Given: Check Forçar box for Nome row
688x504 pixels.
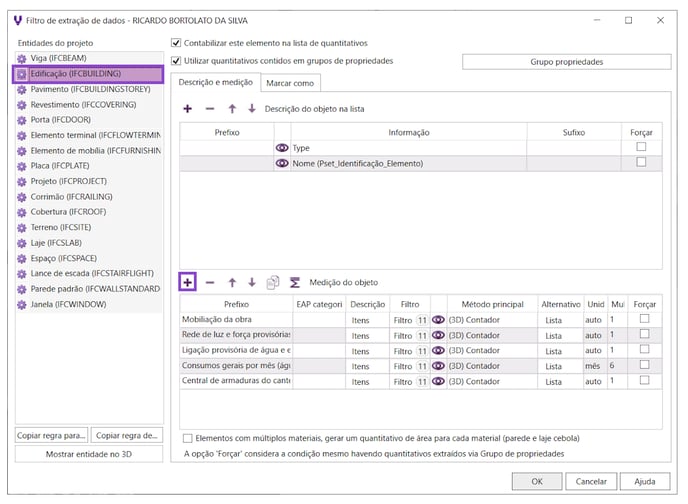Looking at the screenshot, I should coord(641,162).
